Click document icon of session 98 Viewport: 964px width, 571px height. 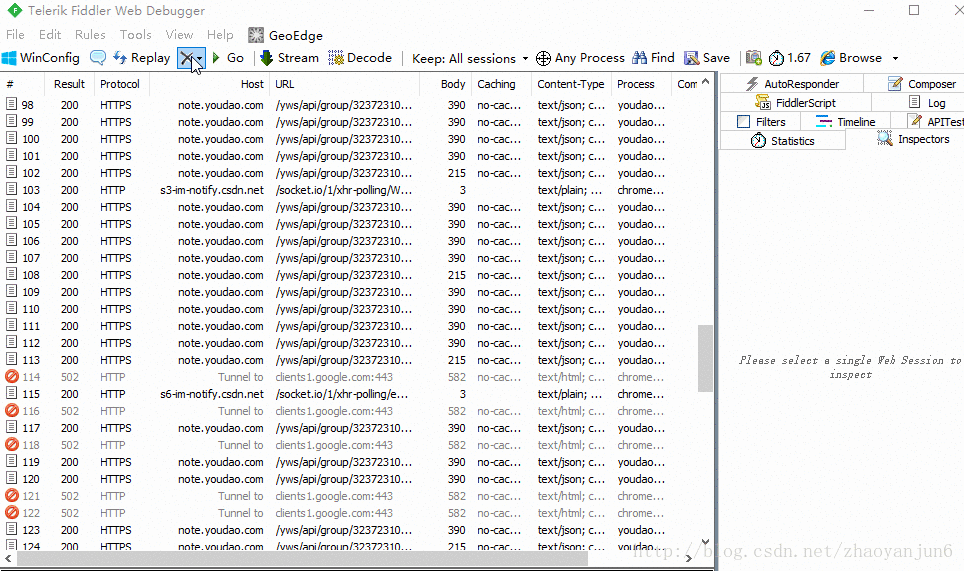pos(11,104)
